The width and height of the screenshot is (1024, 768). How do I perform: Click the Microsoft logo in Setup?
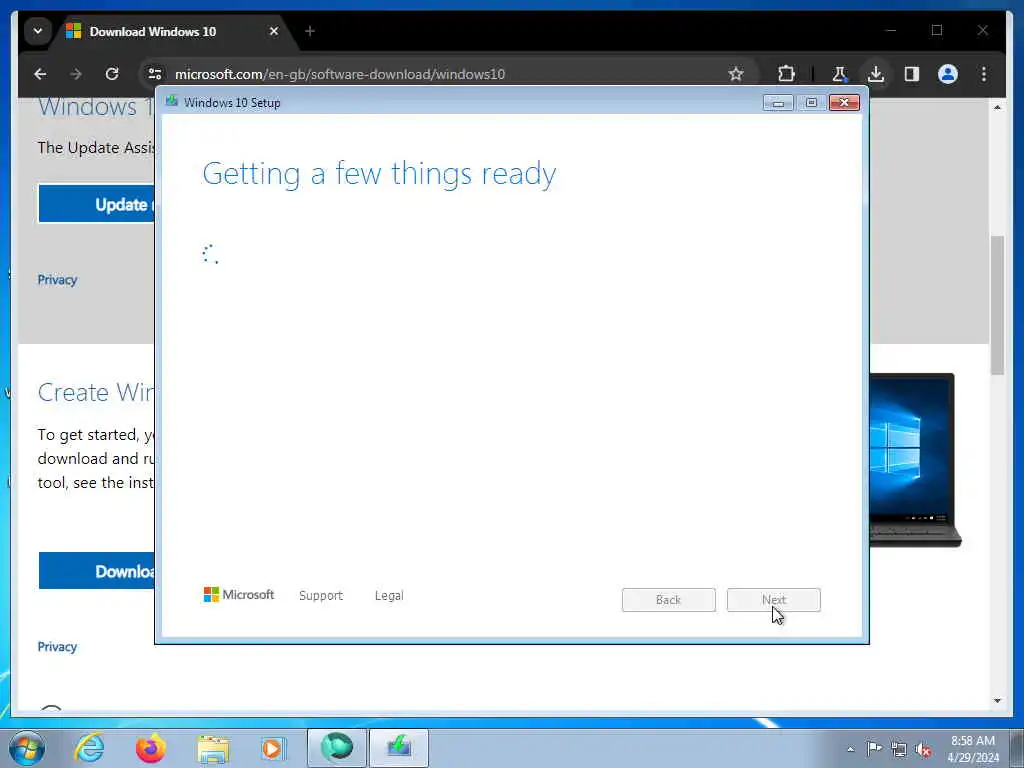239,594
